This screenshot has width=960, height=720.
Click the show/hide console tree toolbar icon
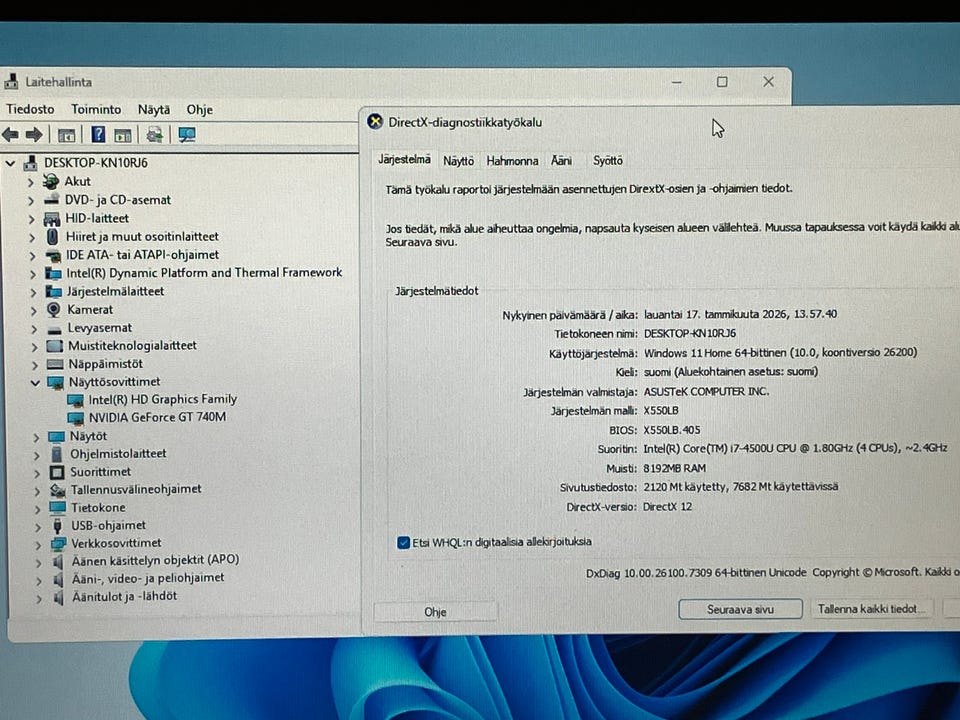coord(66,135)
